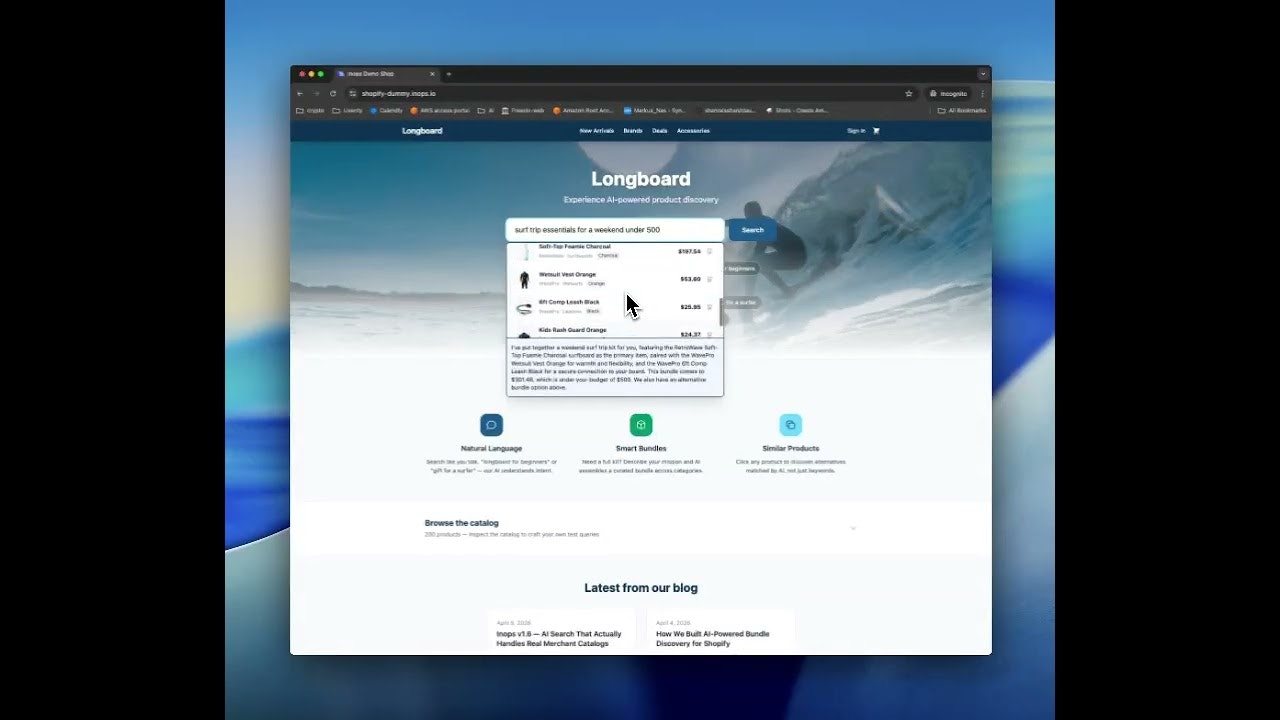Click the Charcoal color tag
This screenshot has height=720, width=1280.
pos(608,256)
